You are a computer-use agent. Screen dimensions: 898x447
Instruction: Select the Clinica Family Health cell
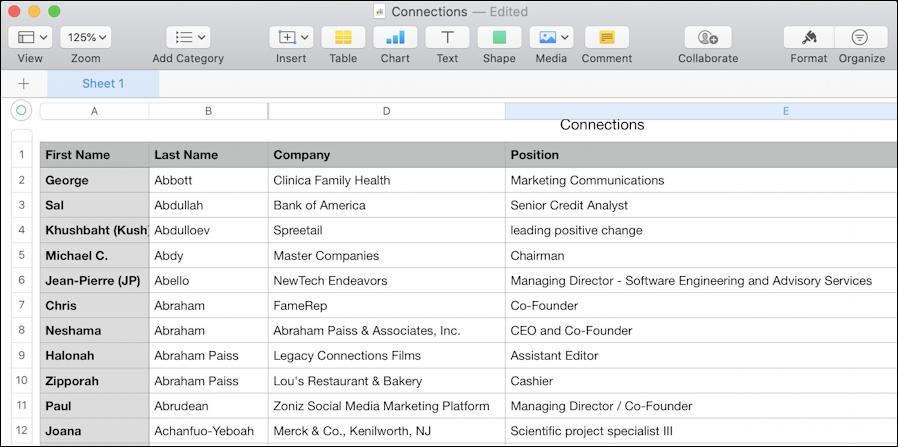pyautogui.click(x=387, y=180)
